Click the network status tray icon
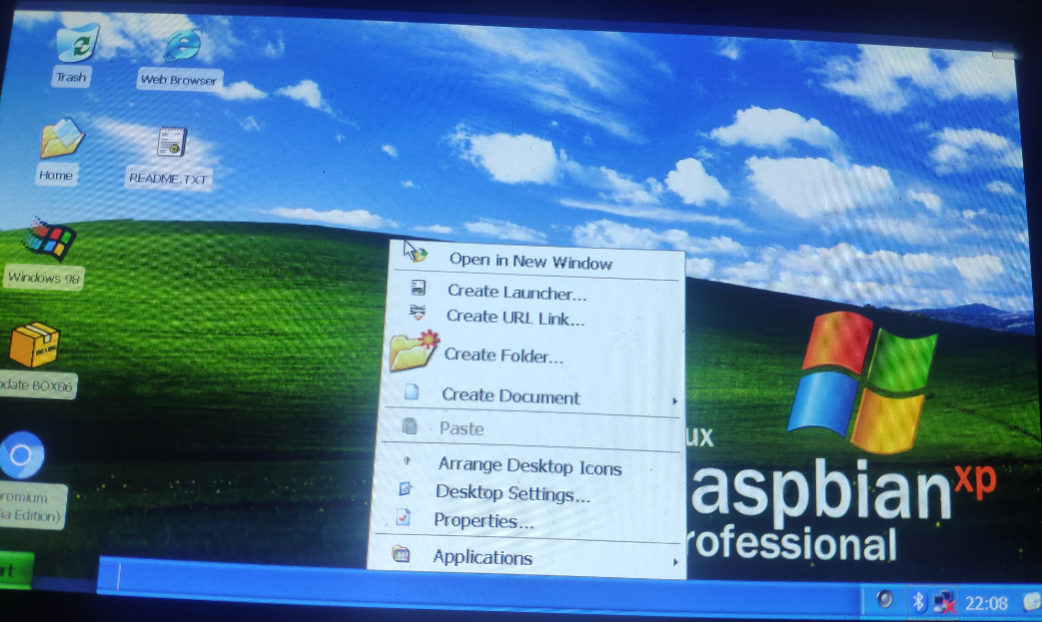Image resolution: width=1042 pixels, height=622 pixels. point(943,602)
